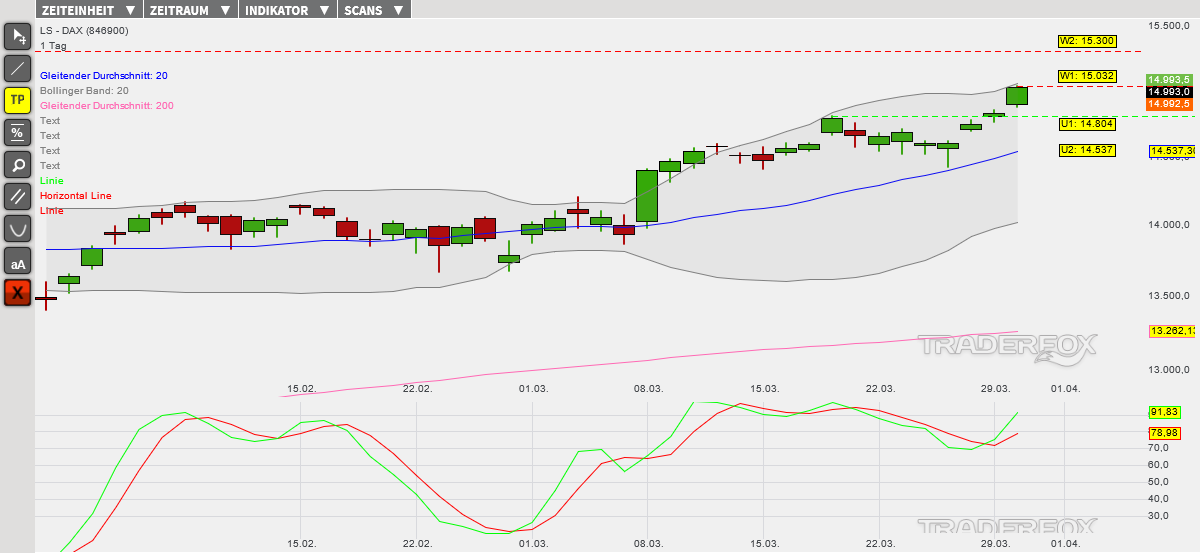Open the INDIKATOR dropdown menu

(288, 10)
